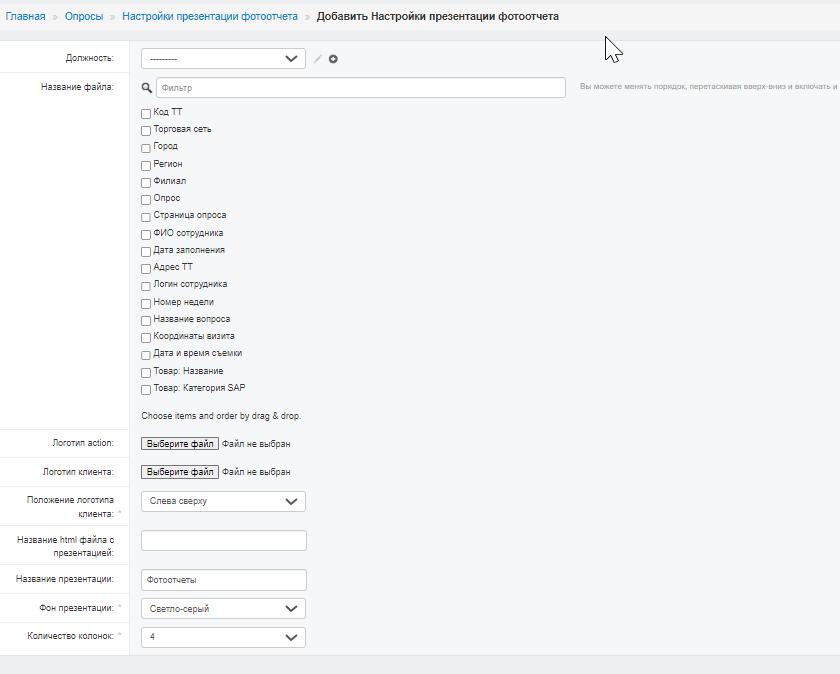The width and height of the screenshot is (840, 674).
Task: Toggle the Дата и время съемки checkbox
Action: point(146,355)
